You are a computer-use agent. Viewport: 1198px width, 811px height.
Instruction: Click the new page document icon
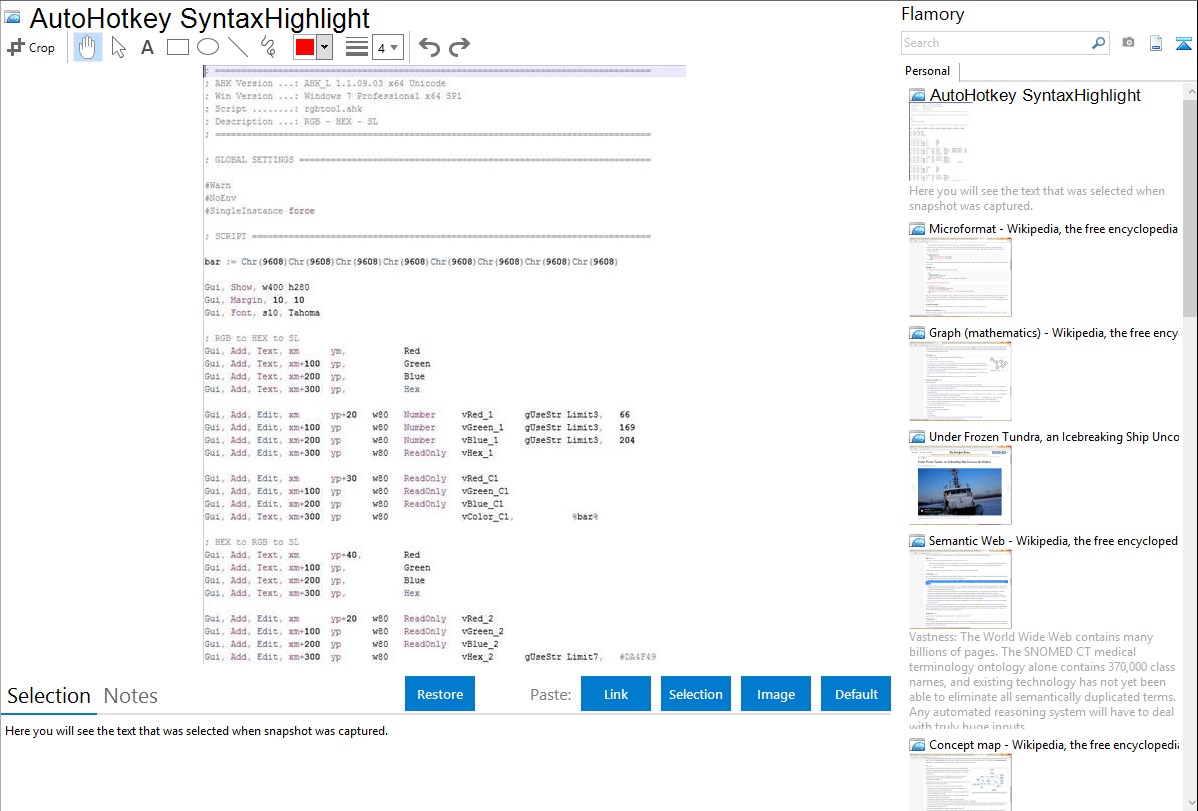click(1156, 43)
